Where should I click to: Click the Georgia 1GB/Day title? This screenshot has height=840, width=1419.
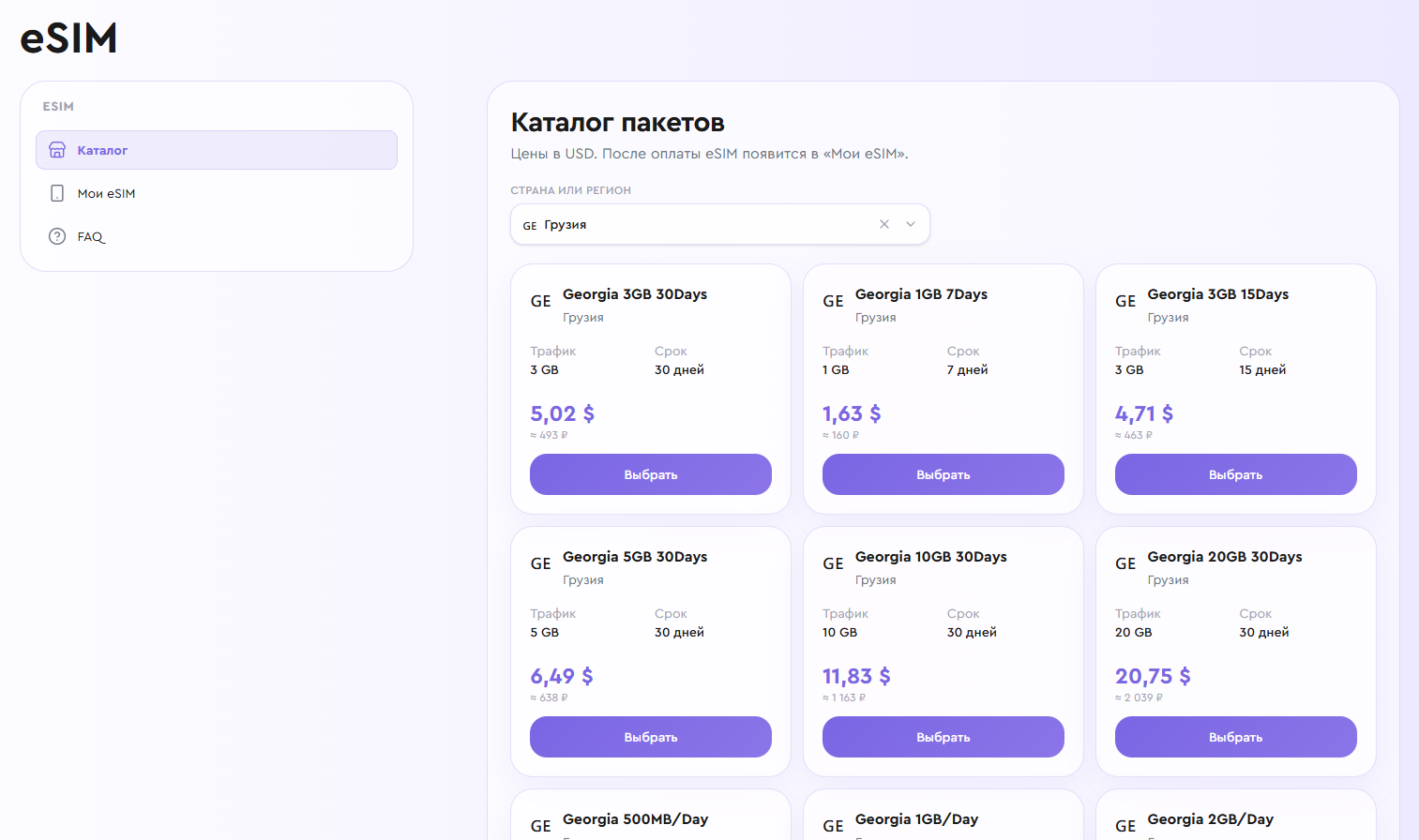click(917, 819)
